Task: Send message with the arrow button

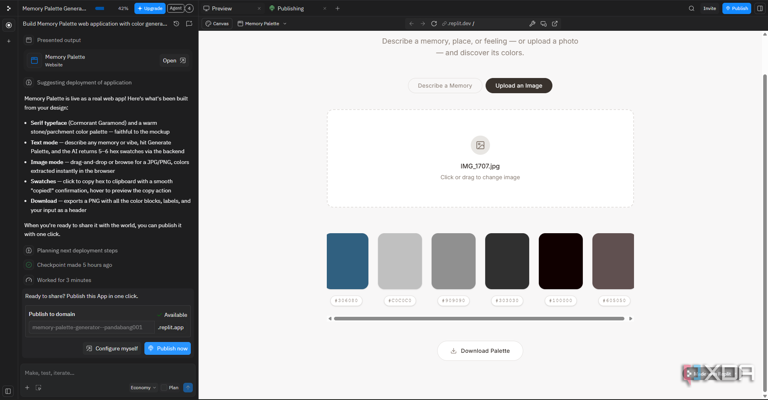Action: tap(187, 387)
